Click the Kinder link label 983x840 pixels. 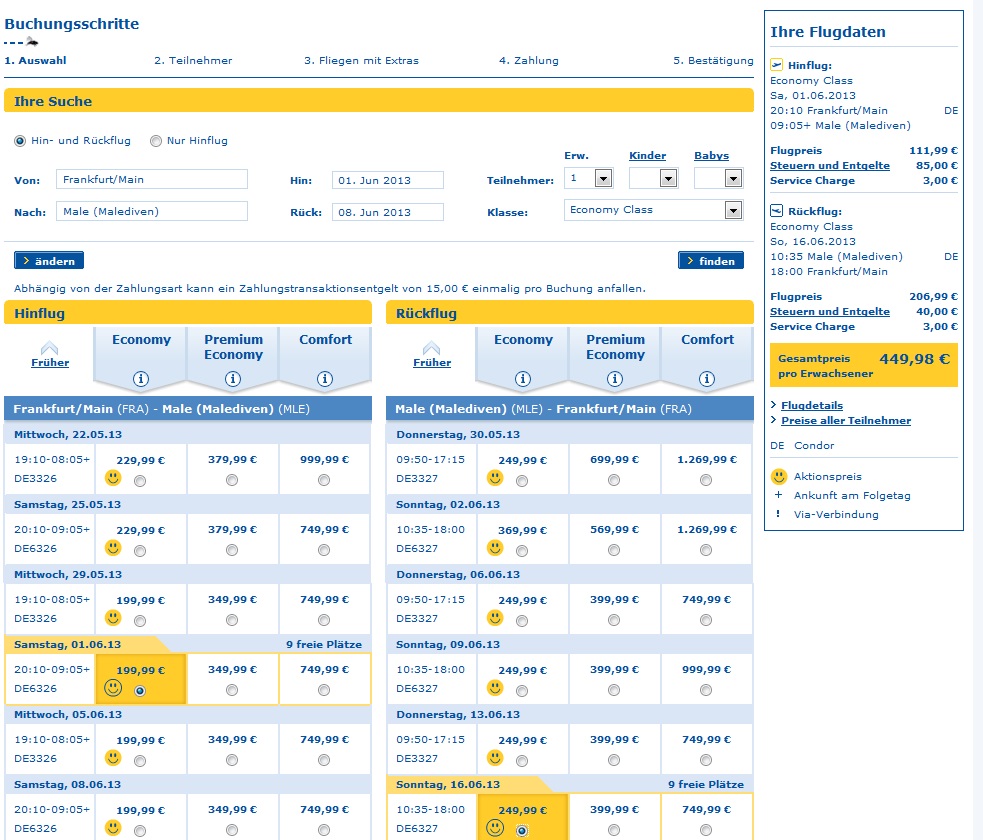pyautogui.click(x=648, y=155)
